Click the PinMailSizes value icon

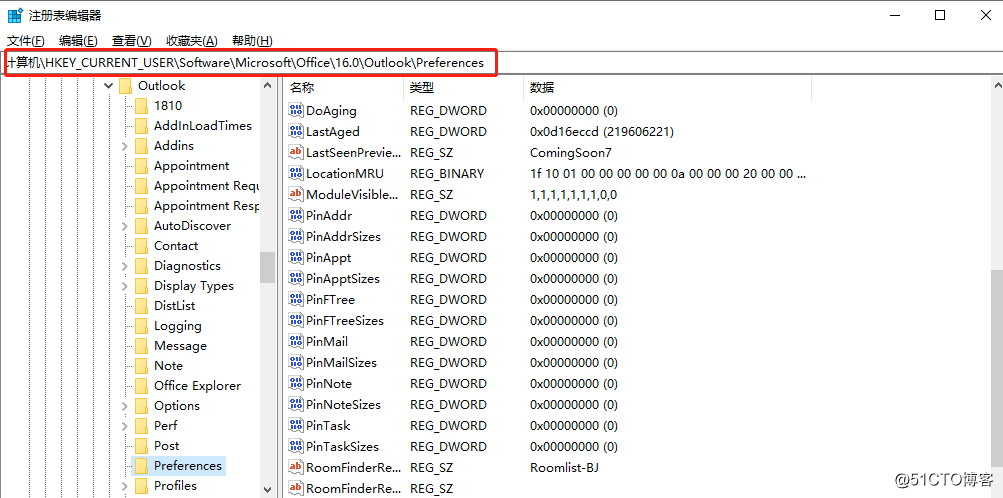coord(296,362)
